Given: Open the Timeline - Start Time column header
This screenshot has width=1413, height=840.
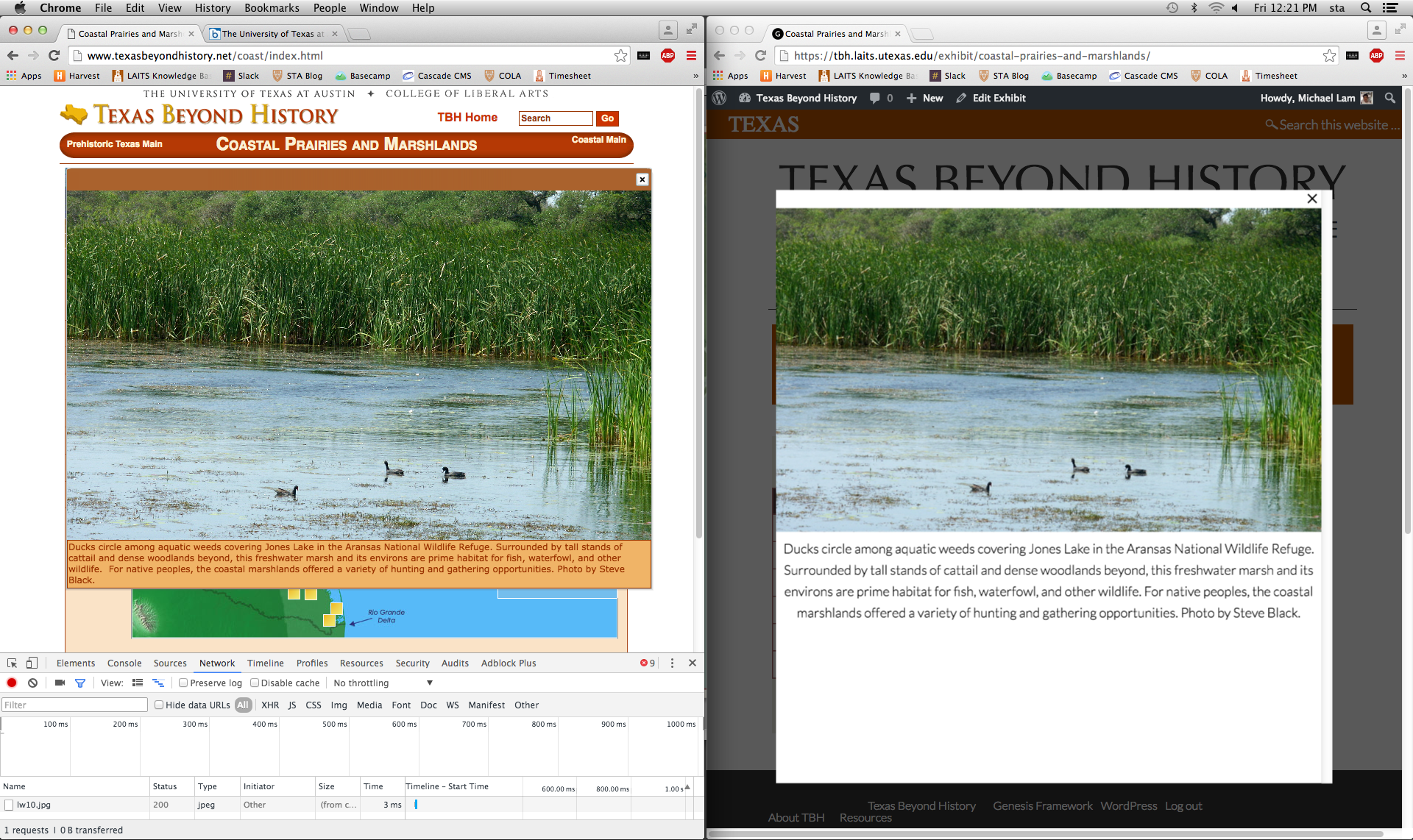Looking at the screenshot, I should (x=447, y=786).
